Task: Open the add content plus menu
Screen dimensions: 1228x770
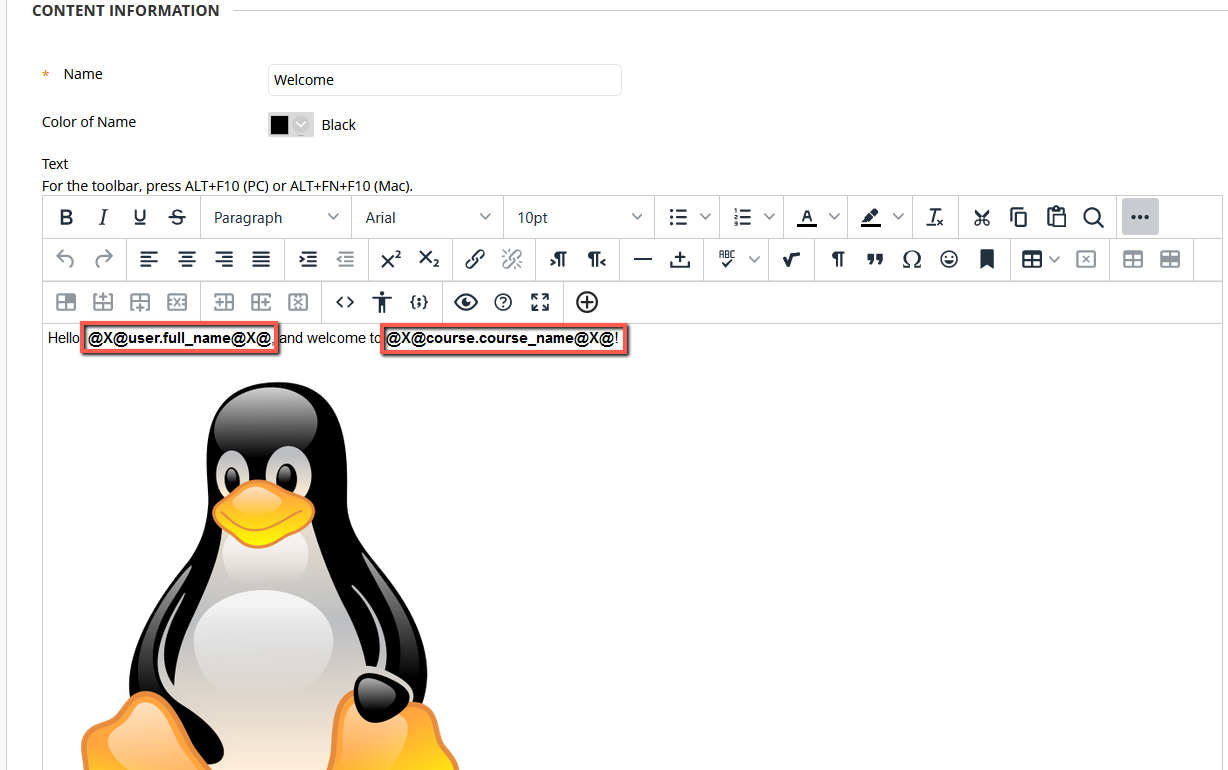Action: click(x=587, y=301)
